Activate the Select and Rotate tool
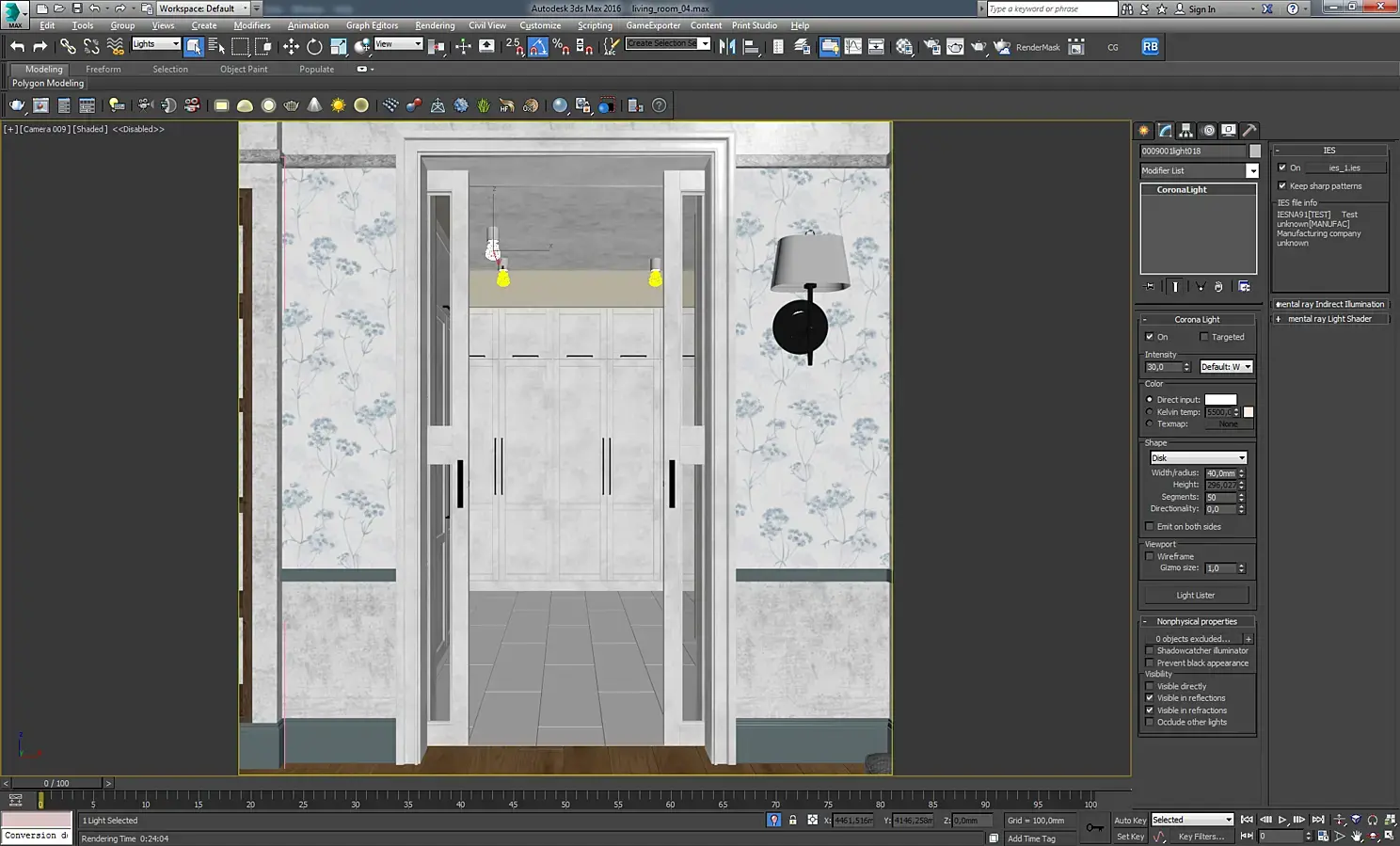Screen dimensions: 1400x846 [314, 47]
